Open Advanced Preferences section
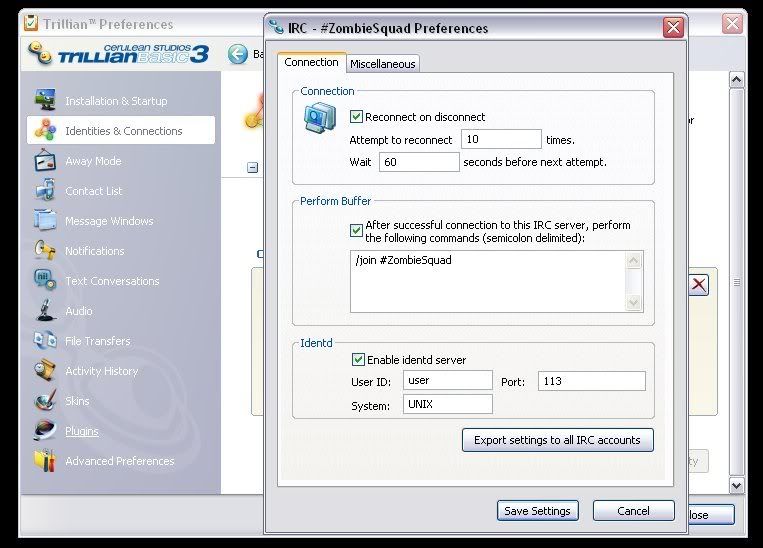 (120, 461)
